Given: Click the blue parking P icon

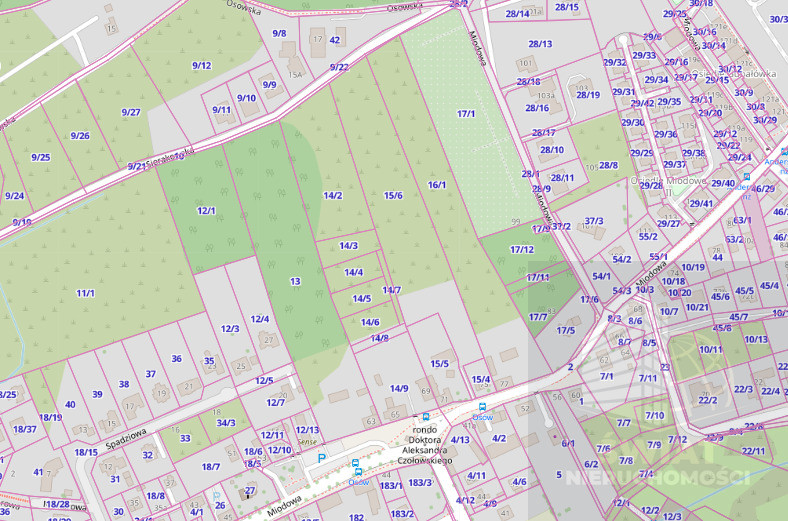Looking at the screenshot, I should tap(322, 458).
